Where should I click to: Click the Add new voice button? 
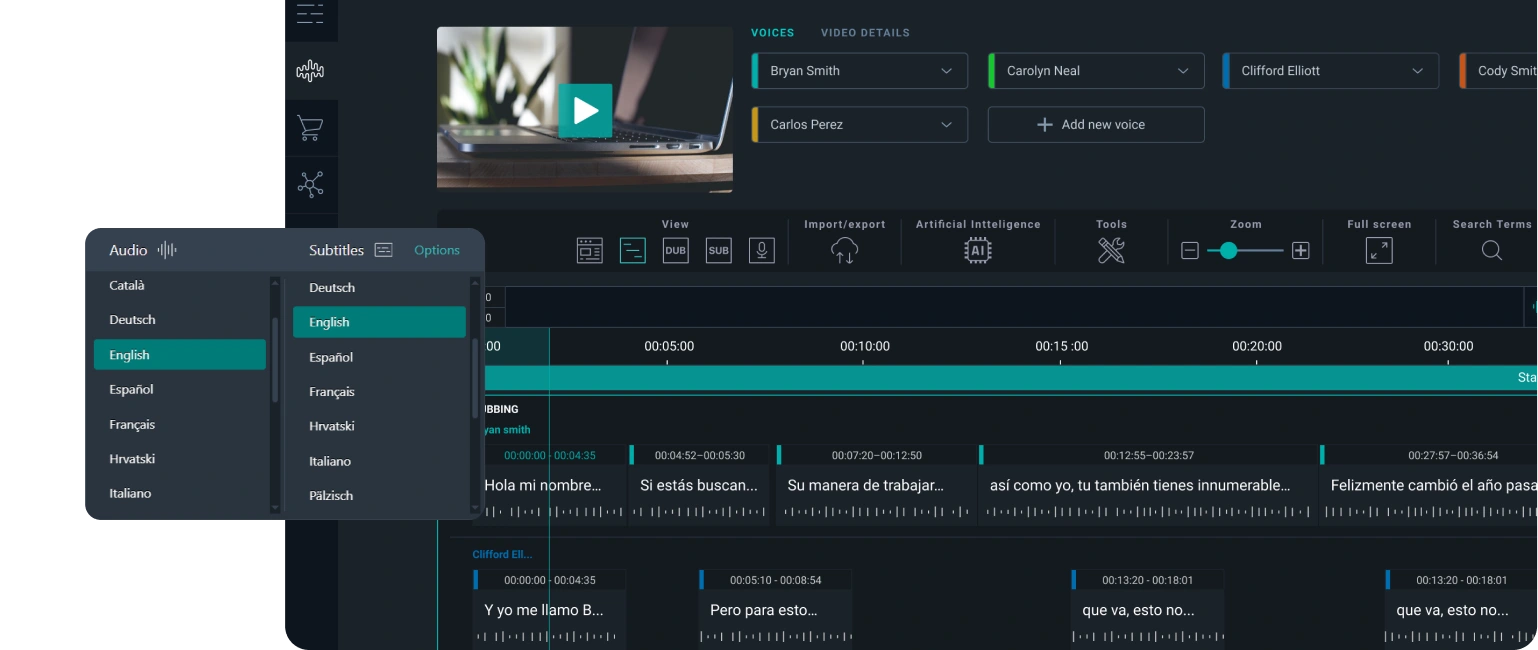(1096, 125)
